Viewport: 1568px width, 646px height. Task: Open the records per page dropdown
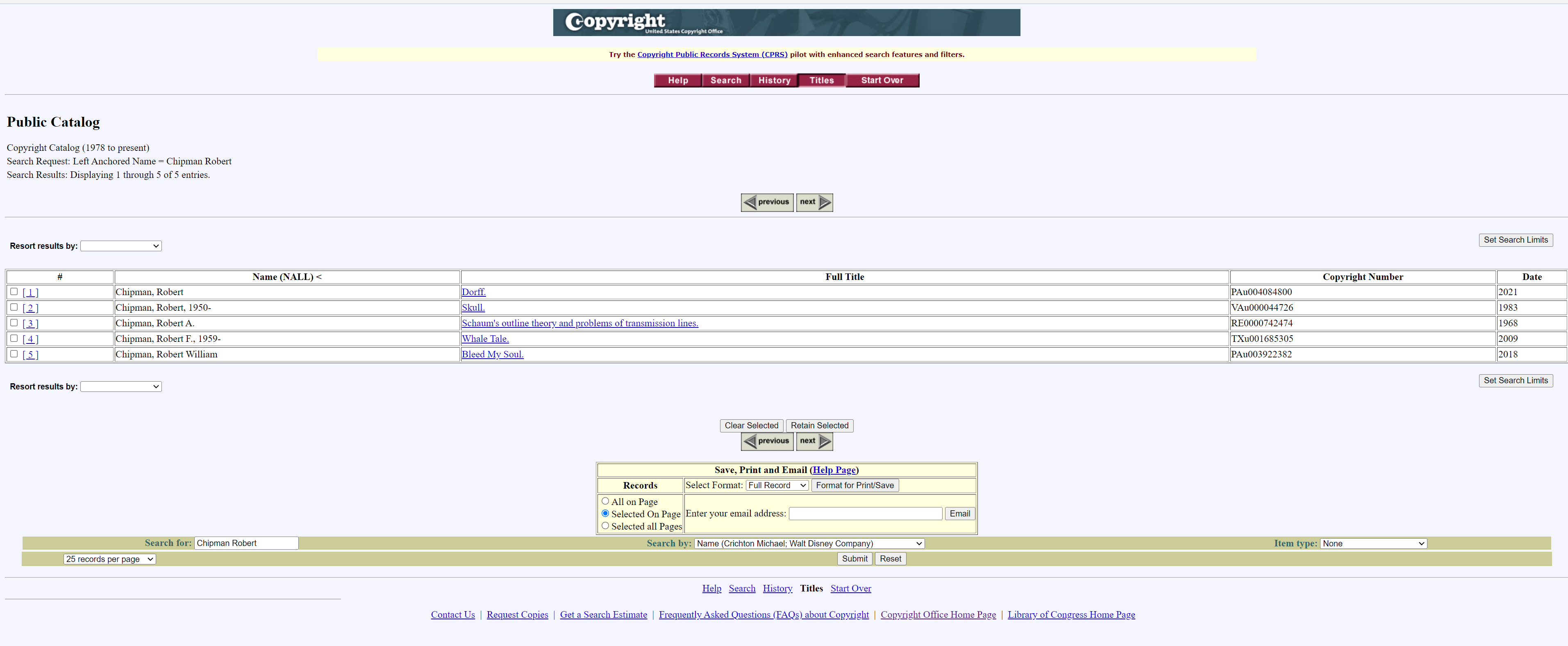click(109, 559)
